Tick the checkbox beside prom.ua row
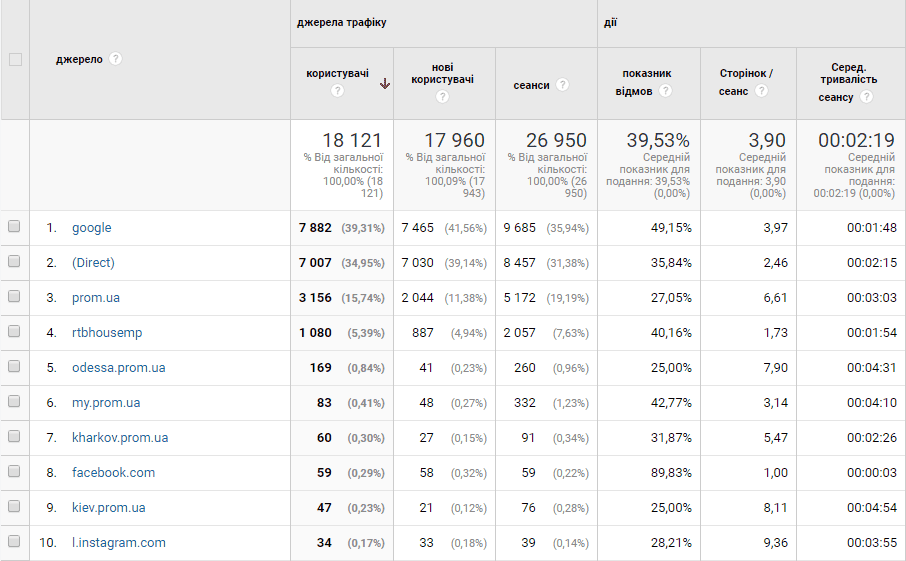This screenshot has height=561, width=906. tap(14, 296)
